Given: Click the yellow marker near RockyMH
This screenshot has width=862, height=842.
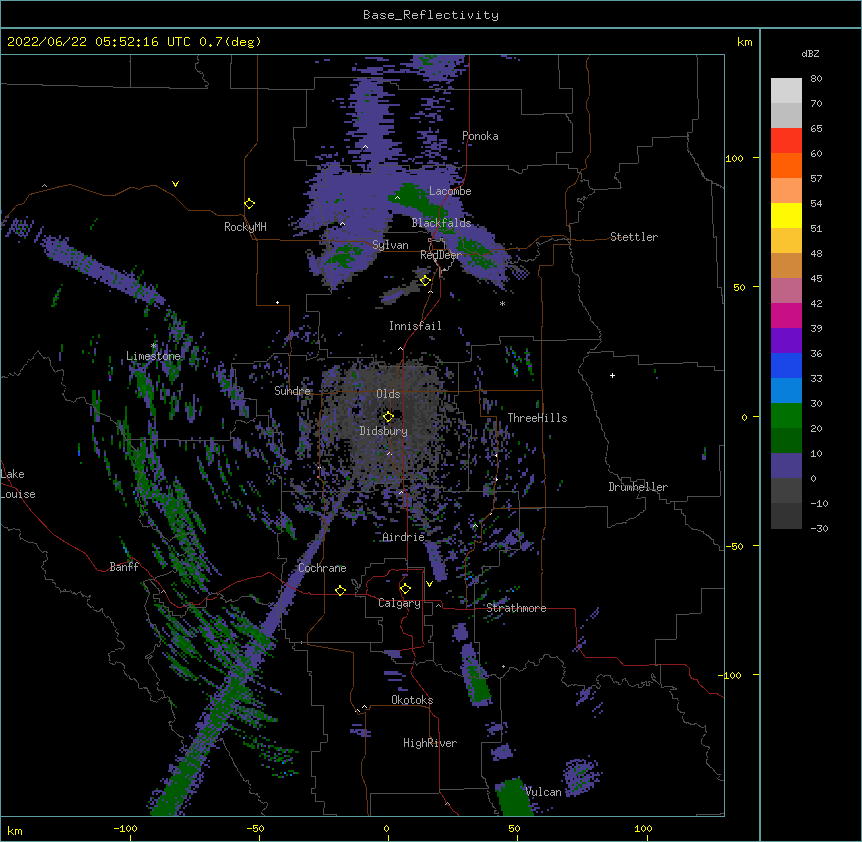Looking at the screenshot, I should [249, 203].
